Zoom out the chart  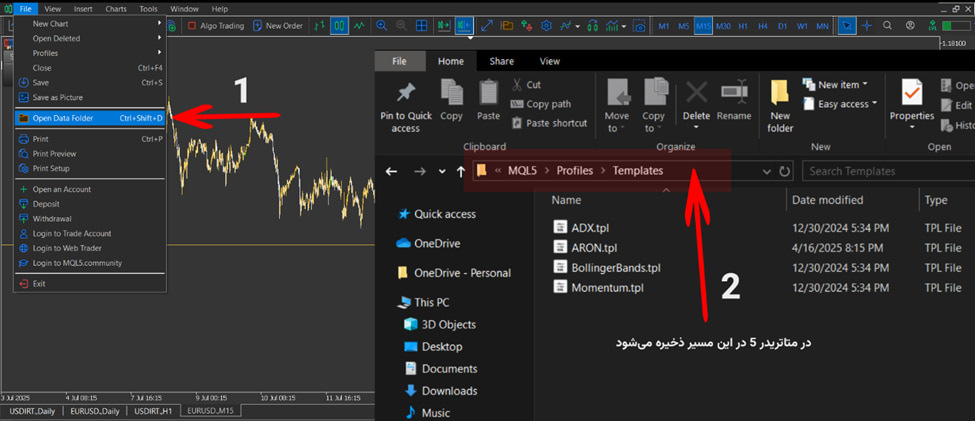[x=401, y=26]
